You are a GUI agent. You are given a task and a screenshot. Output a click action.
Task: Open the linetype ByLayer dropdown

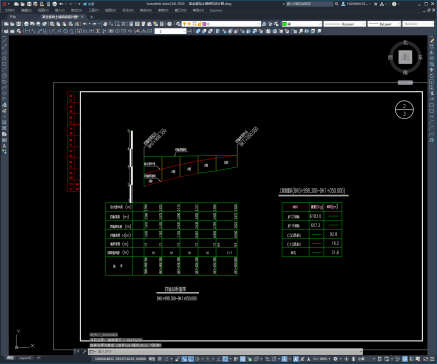point(363,24)
